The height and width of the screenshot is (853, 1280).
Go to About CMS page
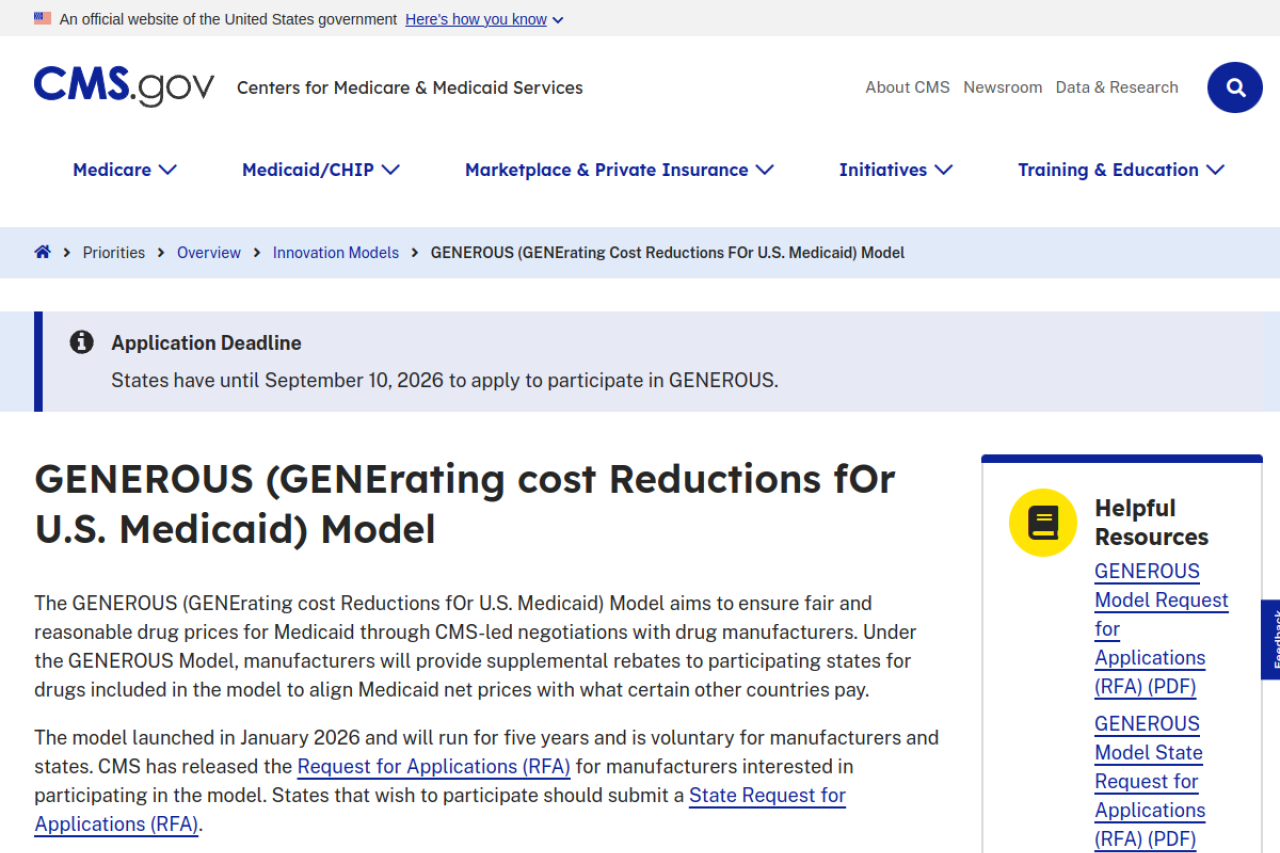click(908, 87)
